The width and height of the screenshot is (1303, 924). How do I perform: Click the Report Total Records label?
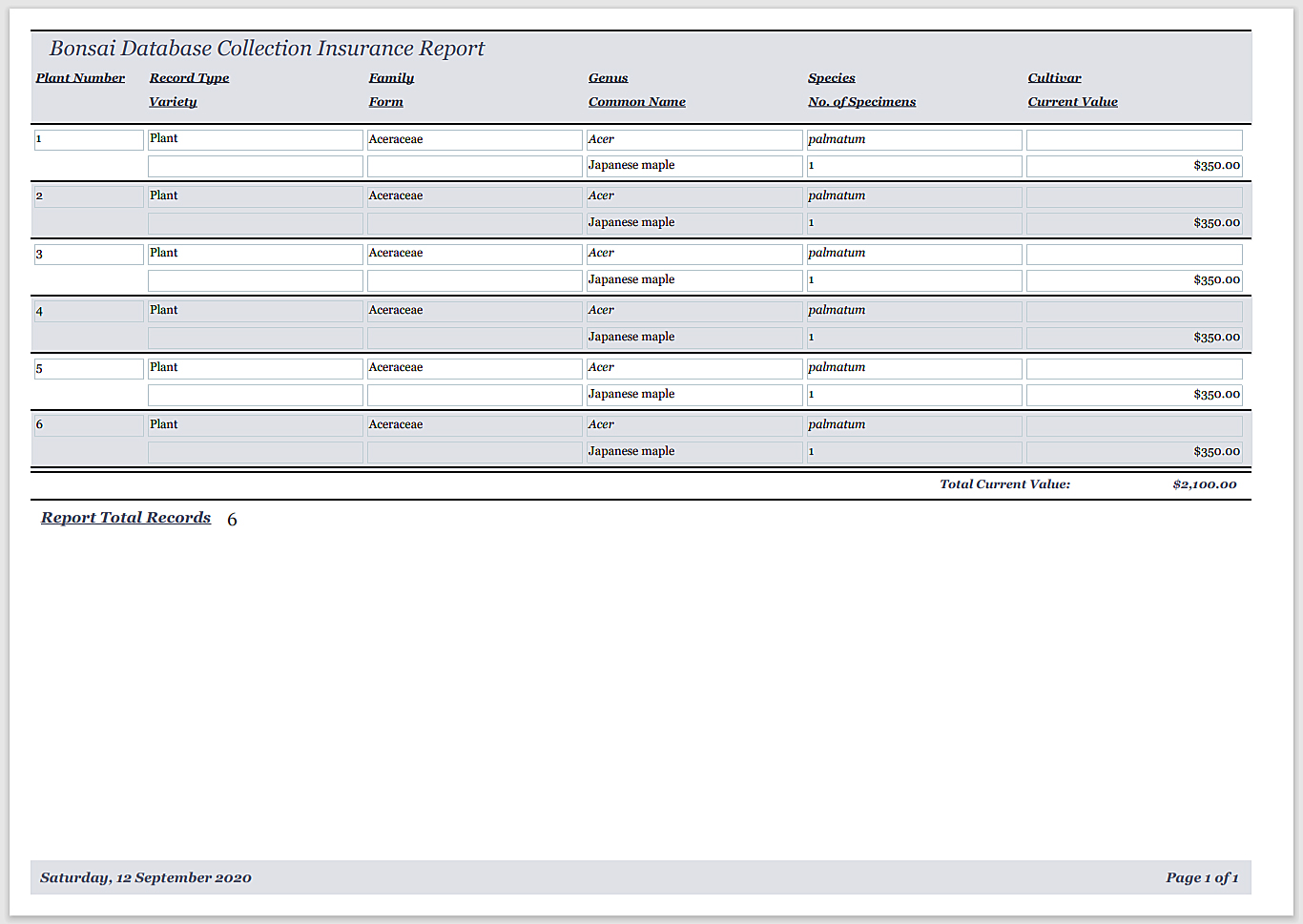pos(126,518)
